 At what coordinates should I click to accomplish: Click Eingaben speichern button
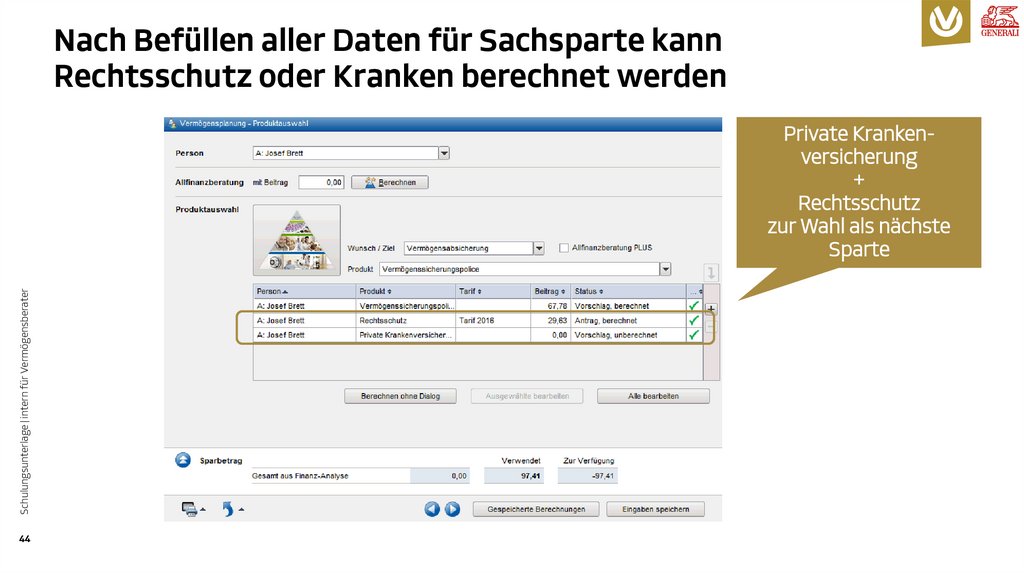[x=655, y=509]
